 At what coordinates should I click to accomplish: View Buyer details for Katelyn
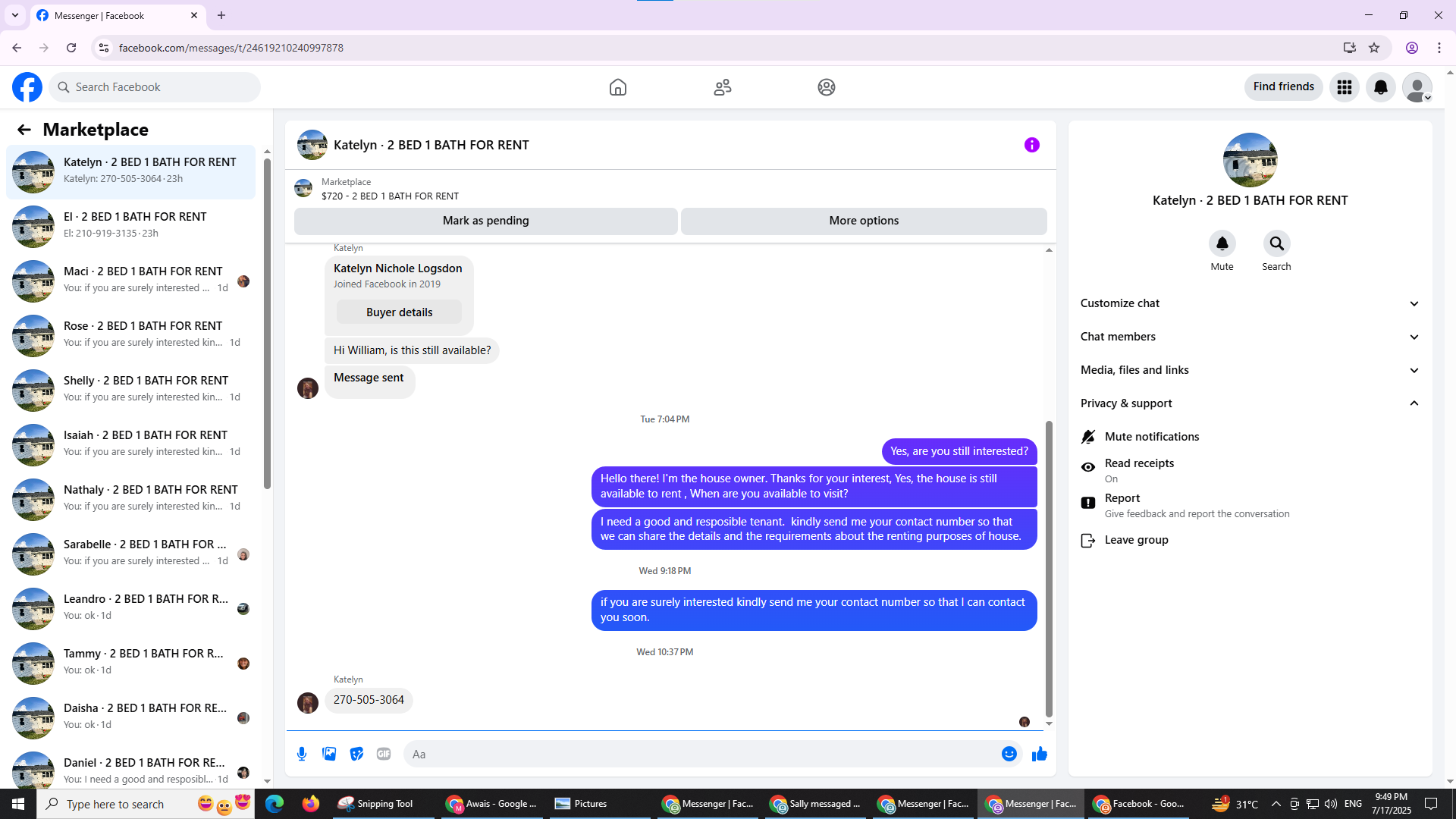(x=399, y=312)
